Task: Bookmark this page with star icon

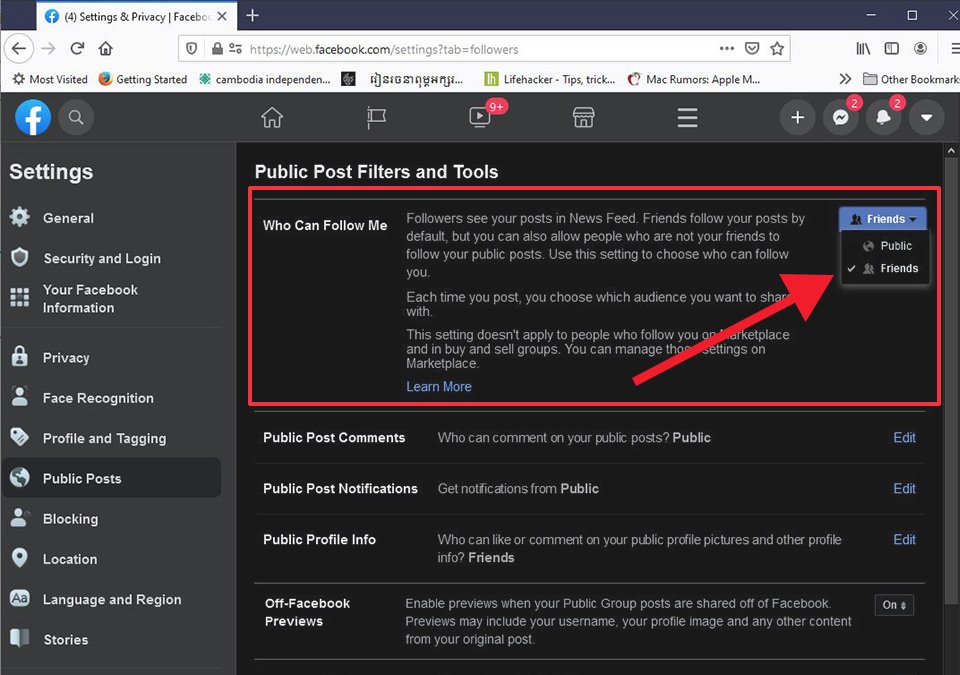Action: [x=777, y=48]
